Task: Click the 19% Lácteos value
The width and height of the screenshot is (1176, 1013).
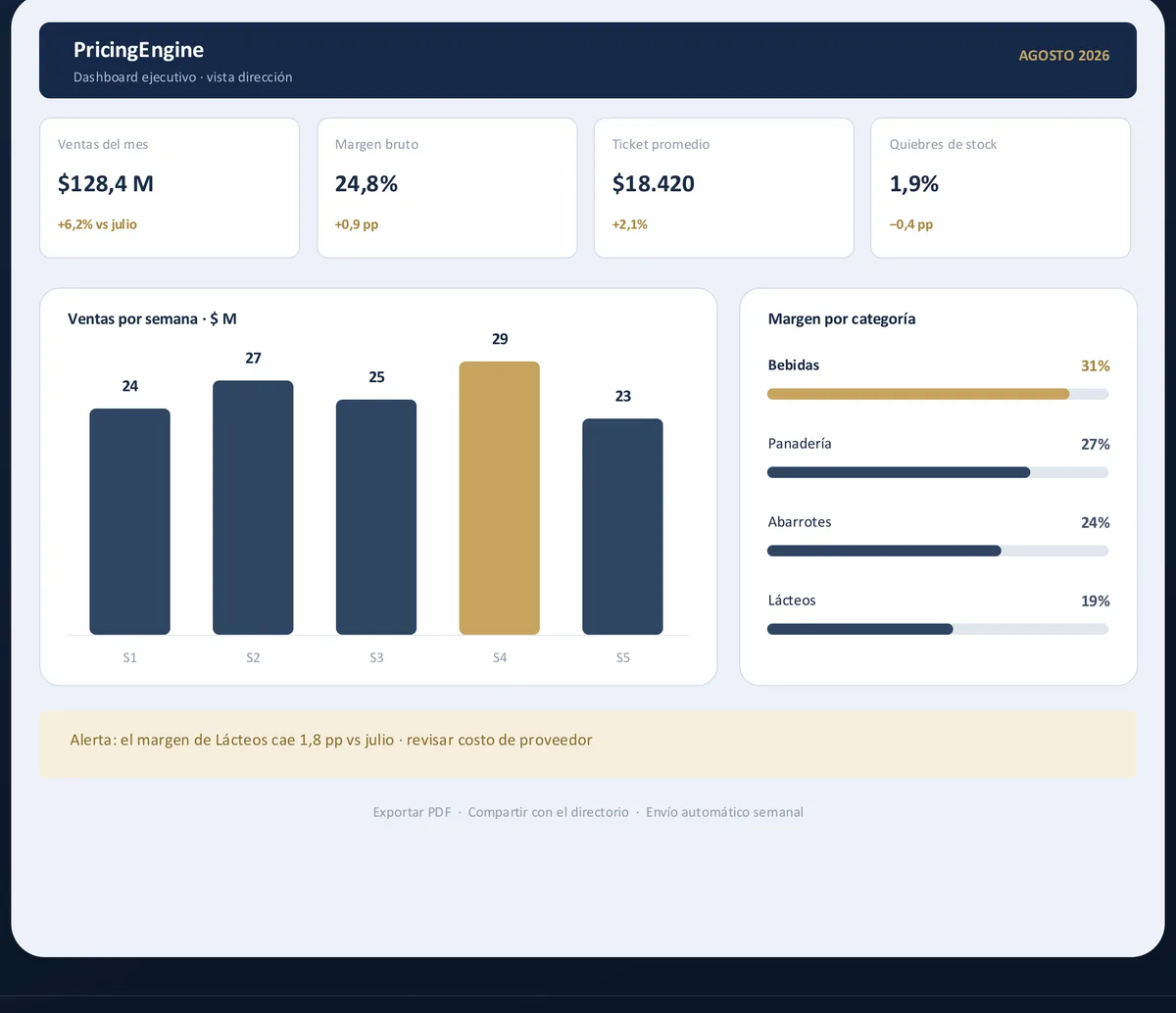Action: (x=1096, y=601)
